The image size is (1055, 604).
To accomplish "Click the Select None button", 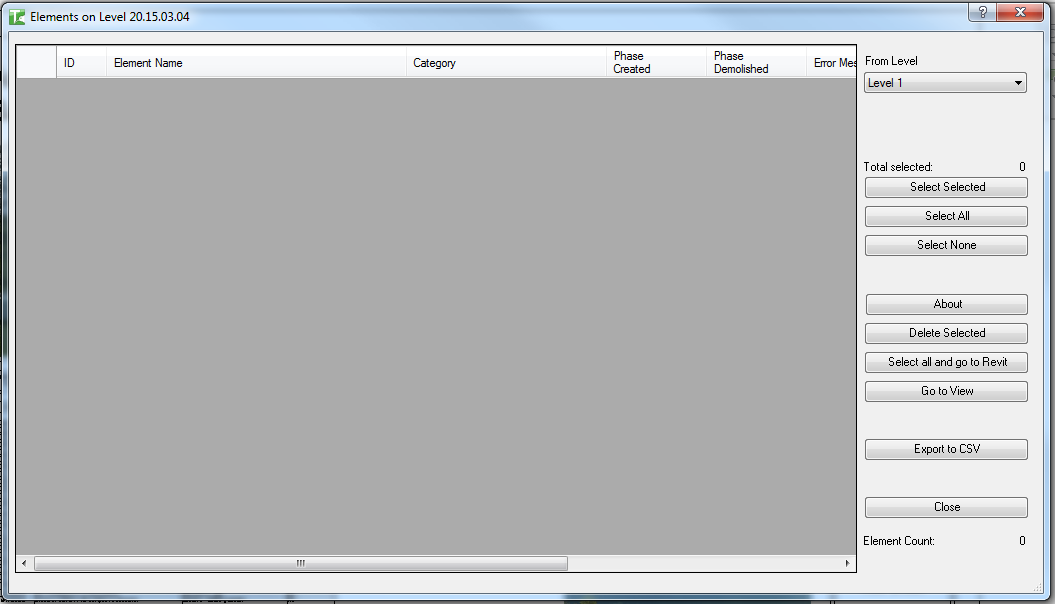I will point(946,245).
